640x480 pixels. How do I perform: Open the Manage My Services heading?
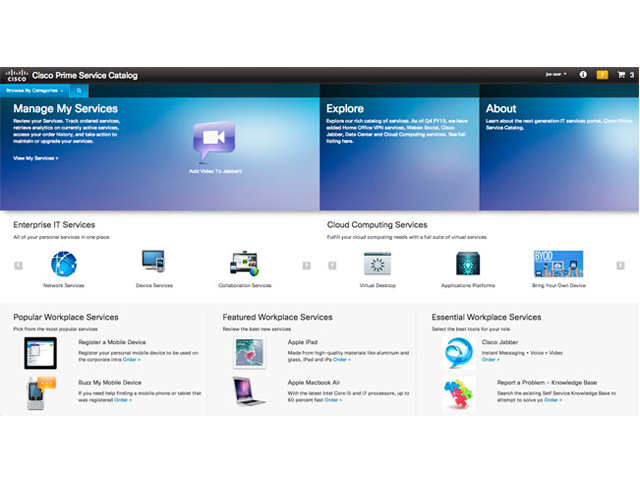coord(65,109)
